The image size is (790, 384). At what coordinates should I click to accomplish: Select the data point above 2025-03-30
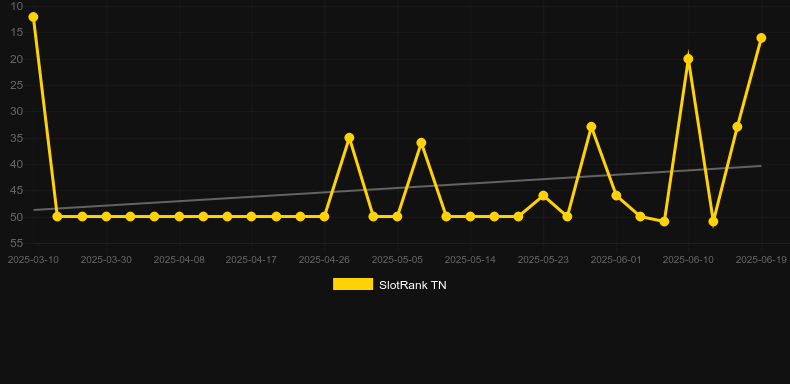tap(106, 217)
